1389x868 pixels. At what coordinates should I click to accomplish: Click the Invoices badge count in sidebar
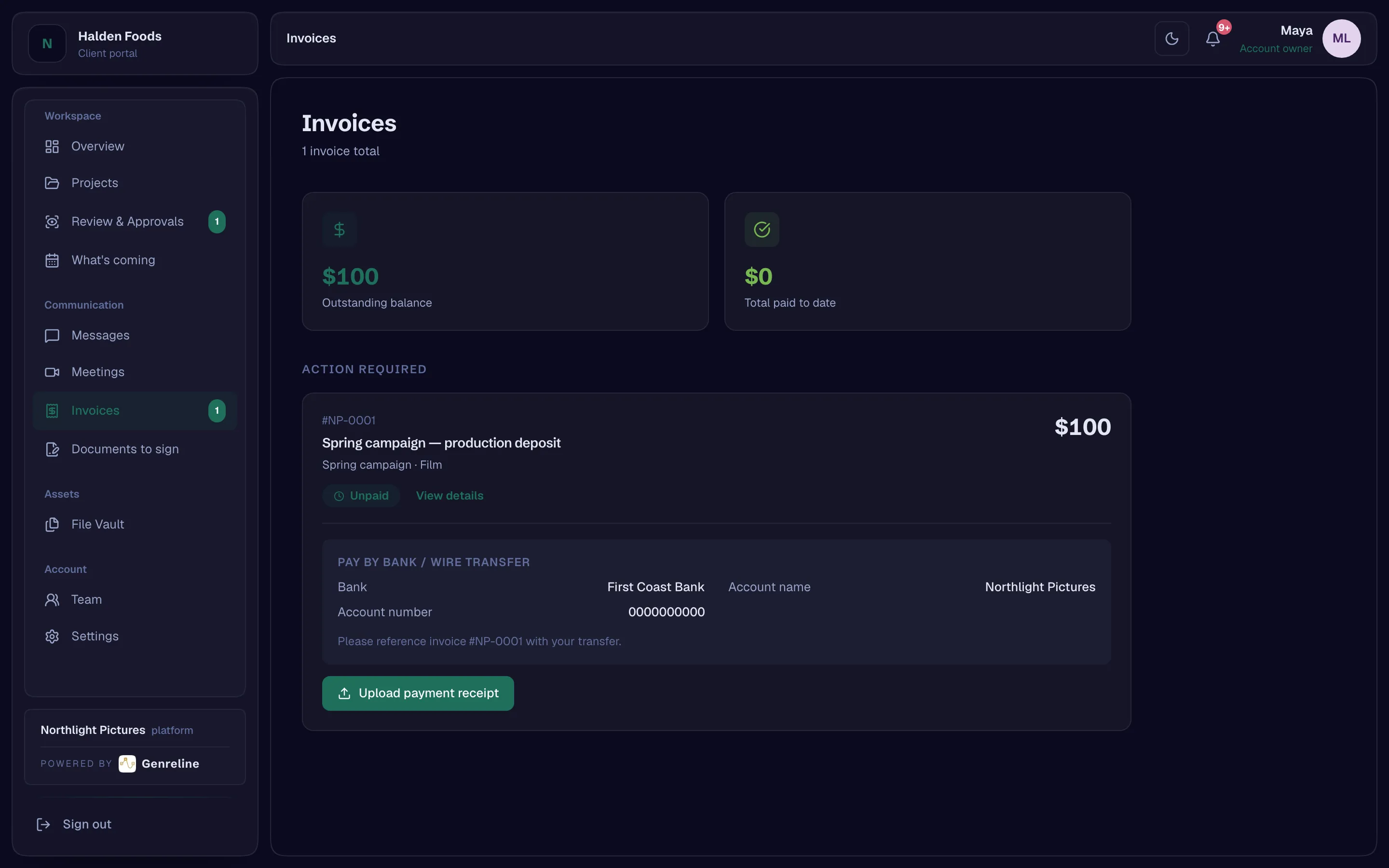[217, 410]
